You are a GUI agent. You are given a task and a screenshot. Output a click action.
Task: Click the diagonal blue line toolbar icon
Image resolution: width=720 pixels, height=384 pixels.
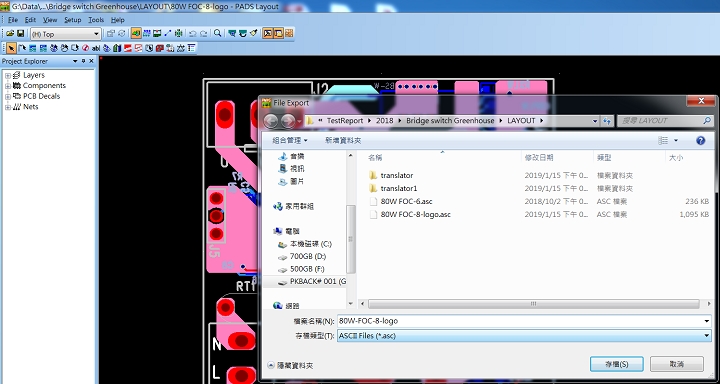coord(168,34)
